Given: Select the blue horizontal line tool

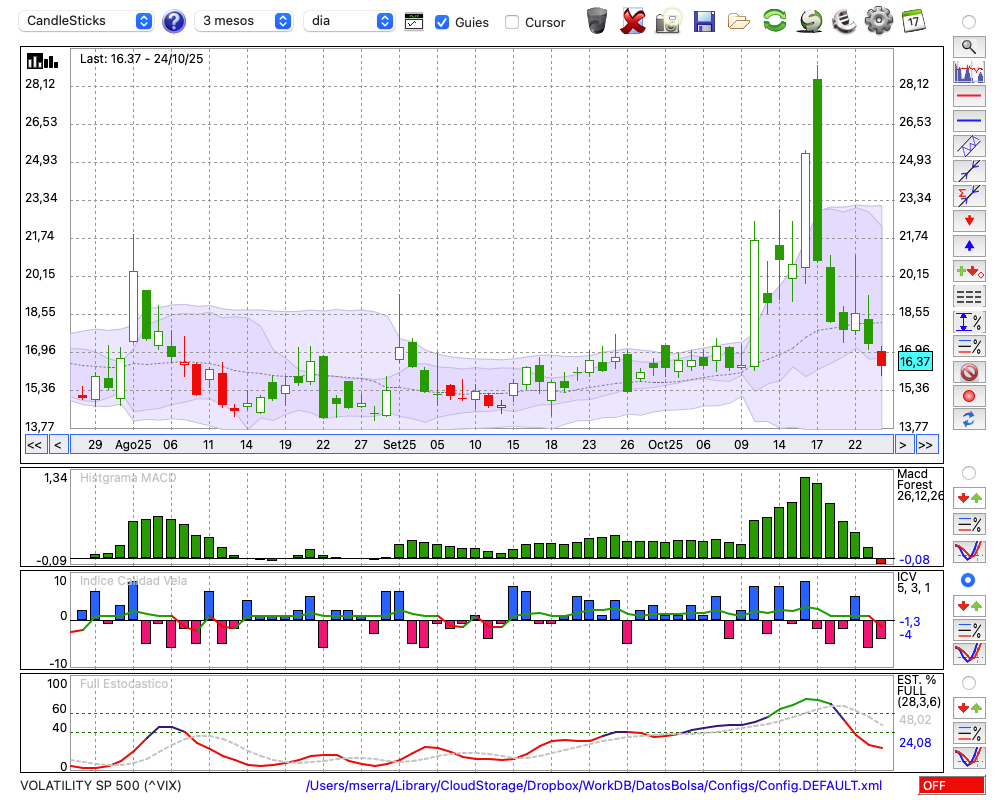Looking at the screenshot, I should (x=968, y=121).
